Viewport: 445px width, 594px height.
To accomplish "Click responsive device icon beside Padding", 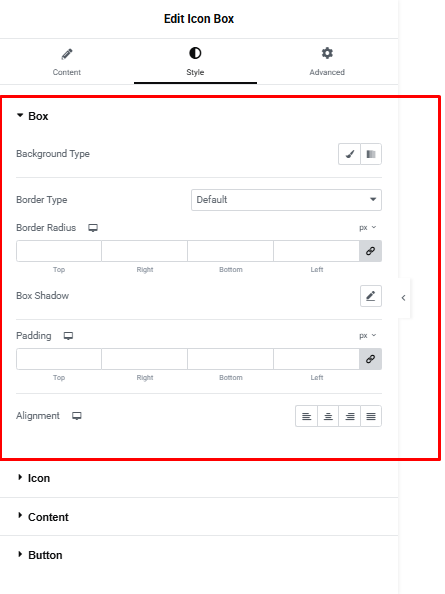I will (x=68, y=336).
